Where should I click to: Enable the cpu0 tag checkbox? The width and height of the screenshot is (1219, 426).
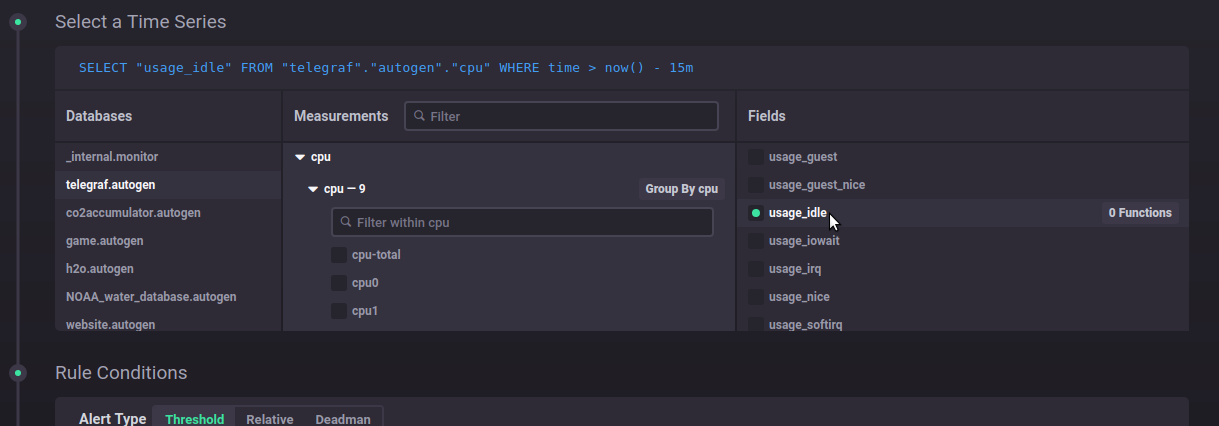tap(339, 283)
